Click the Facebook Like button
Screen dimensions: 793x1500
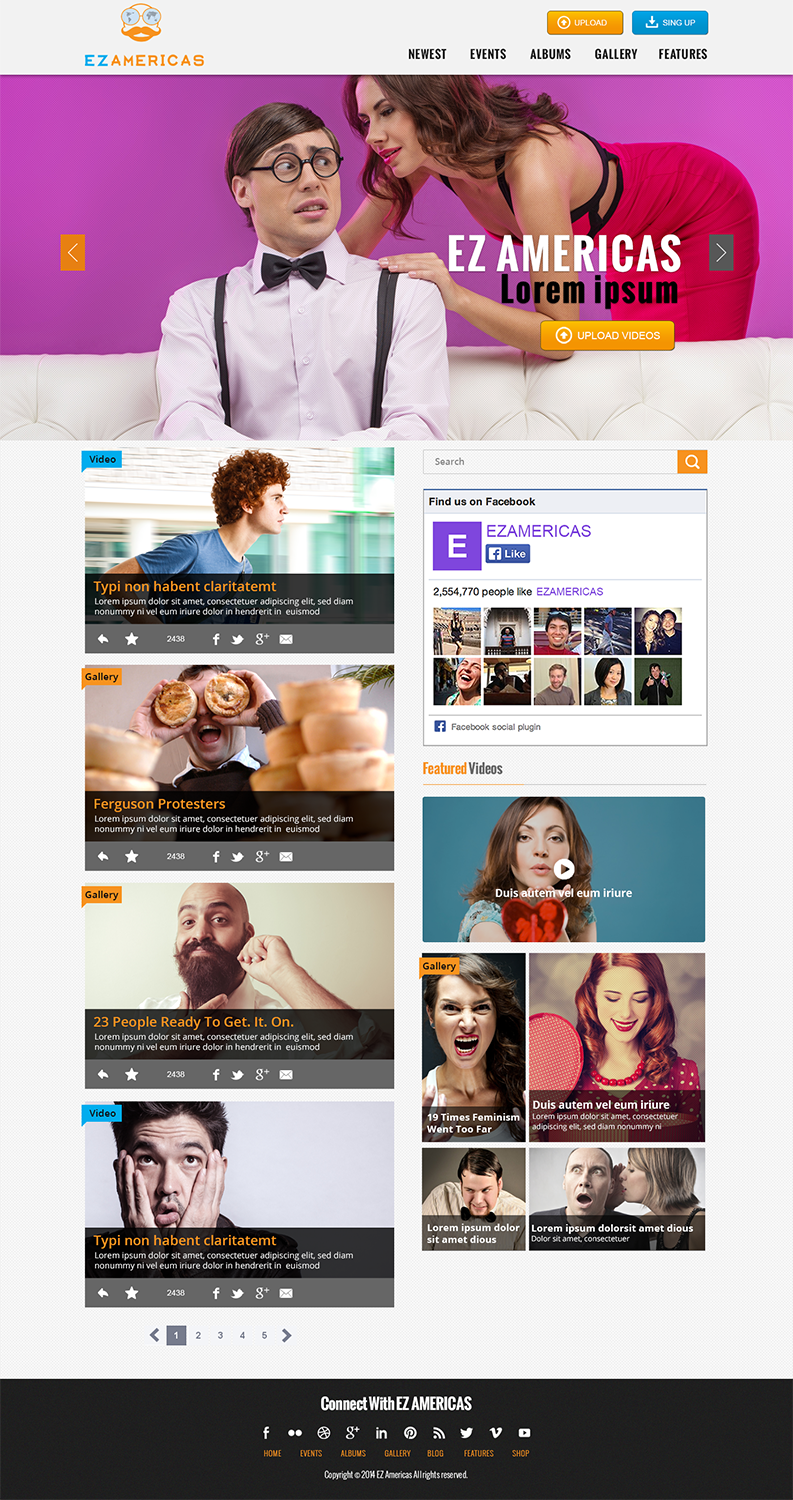click(x=508, y=553)
